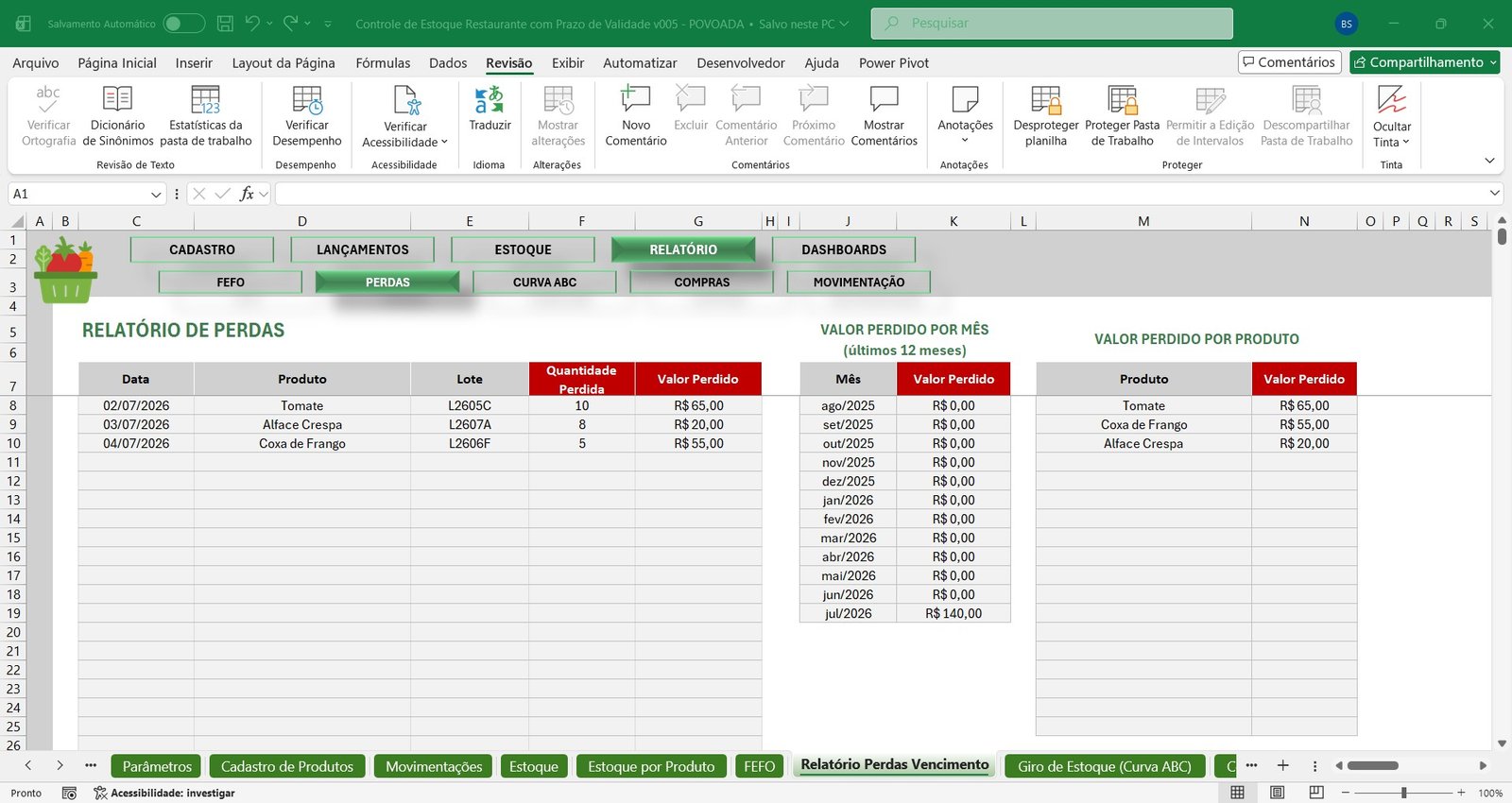The width and height of the screenshot is (1512, 803).
Task: Go to Comentário Anterior
Action: click(x=746, y=115)
